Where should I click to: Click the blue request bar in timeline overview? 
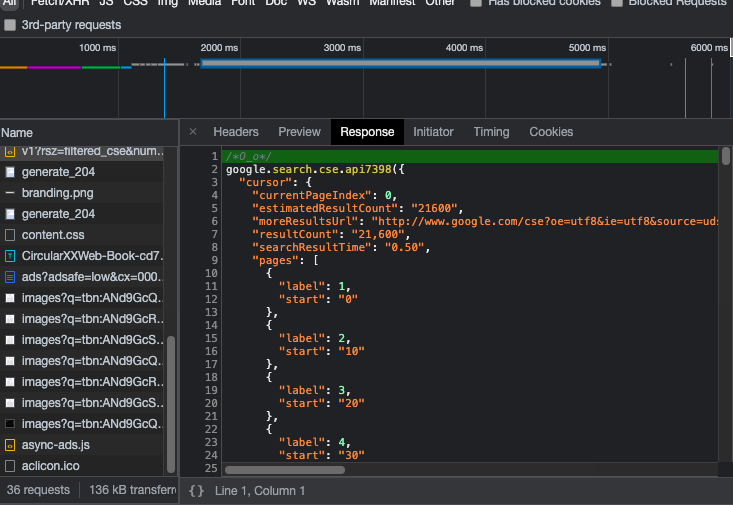(401, 64)
